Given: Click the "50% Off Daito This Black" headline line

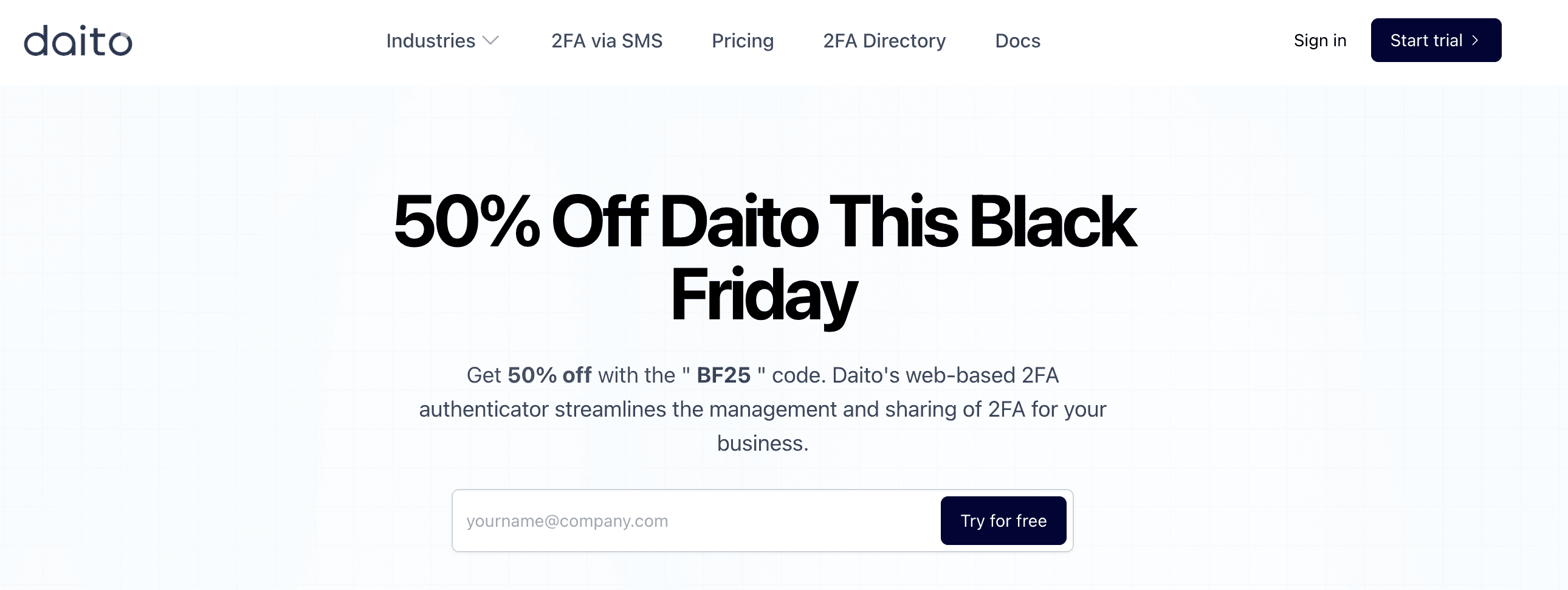Looking at the screenshot, I should (764, 221).
